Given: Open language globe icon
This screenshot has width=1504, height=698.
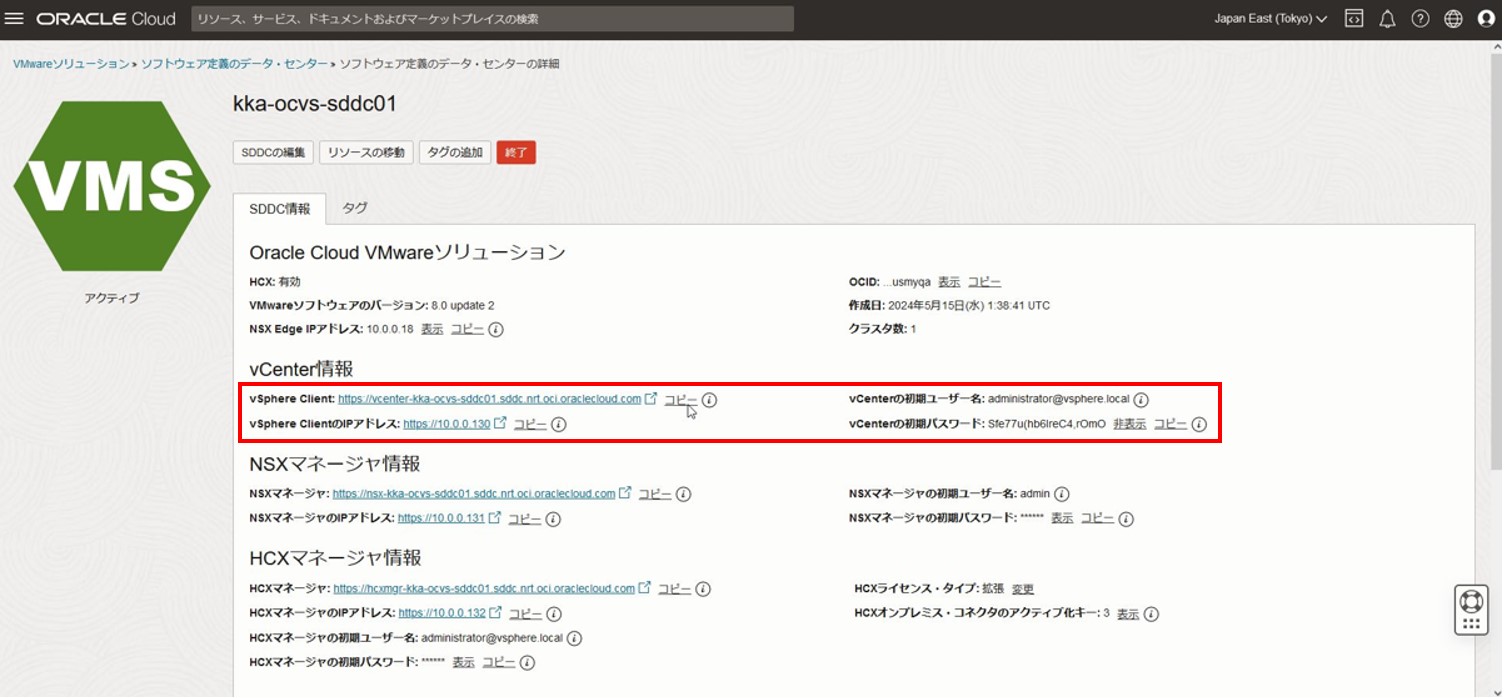Looking at the screenshot, I should pos(1453,19).
